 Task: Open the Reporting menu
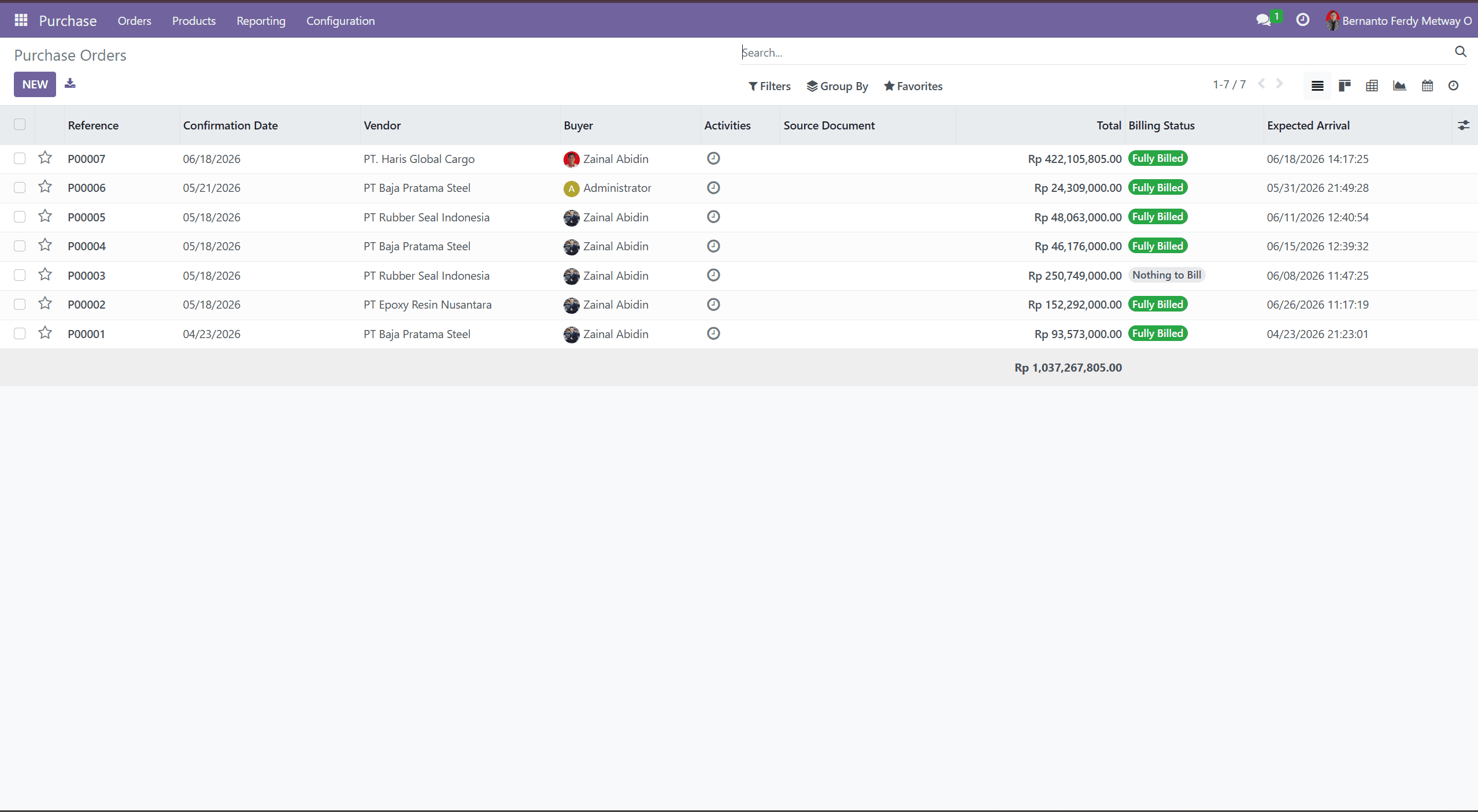coord(261,21)
